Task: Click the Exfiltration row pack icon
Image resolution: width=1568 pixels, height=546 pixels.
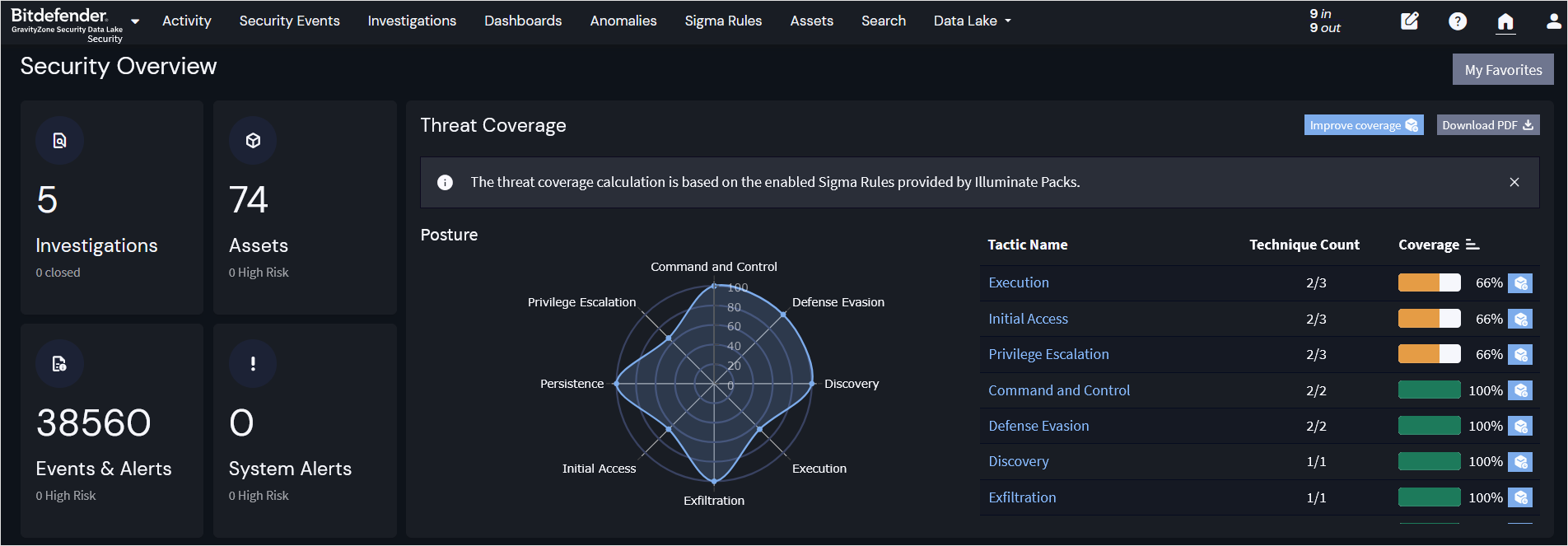Action: tap(1520, 497)
